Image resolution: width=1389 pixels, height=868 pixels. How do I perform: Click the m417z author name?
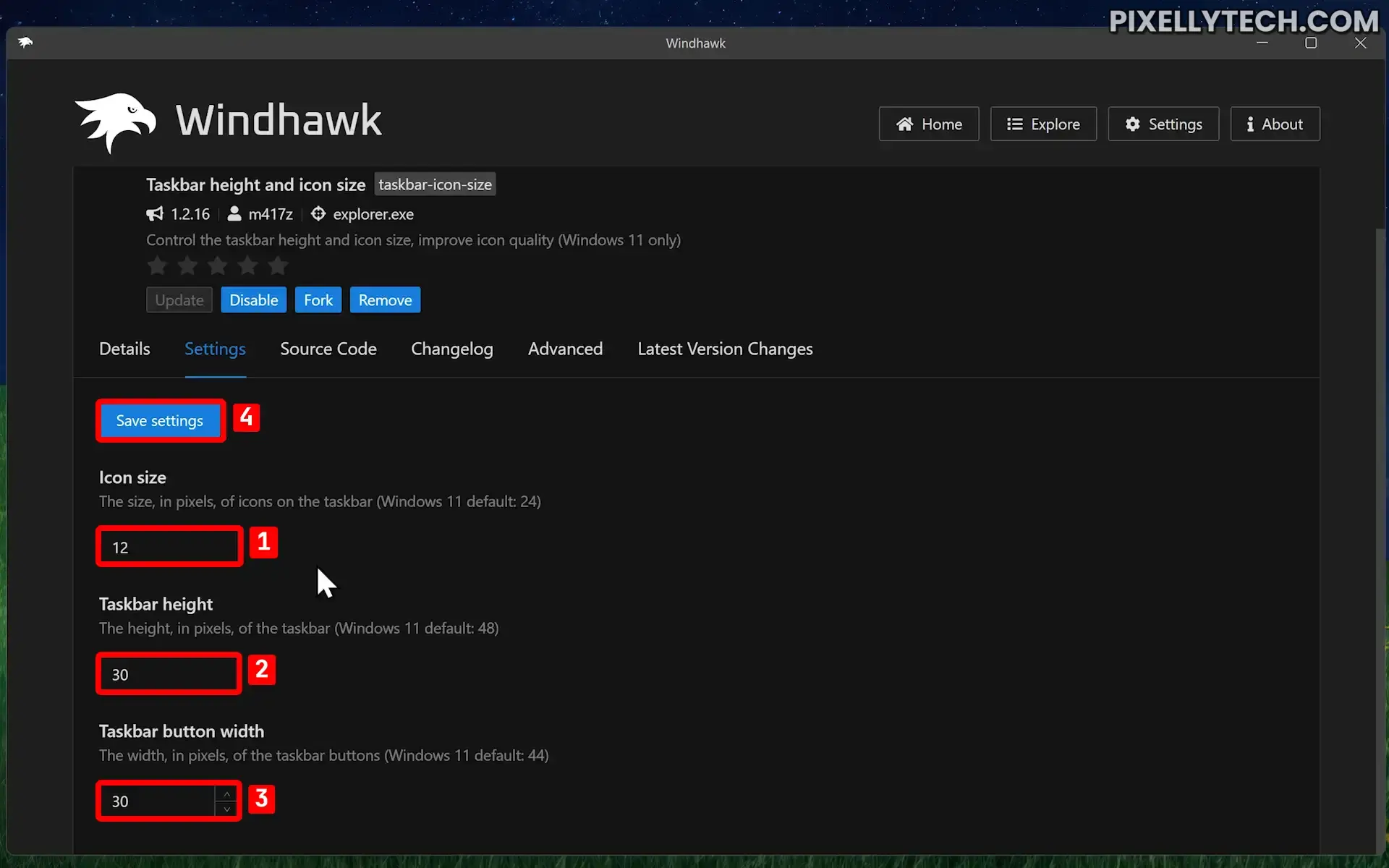pyautogui.click(x=271, y=214)
